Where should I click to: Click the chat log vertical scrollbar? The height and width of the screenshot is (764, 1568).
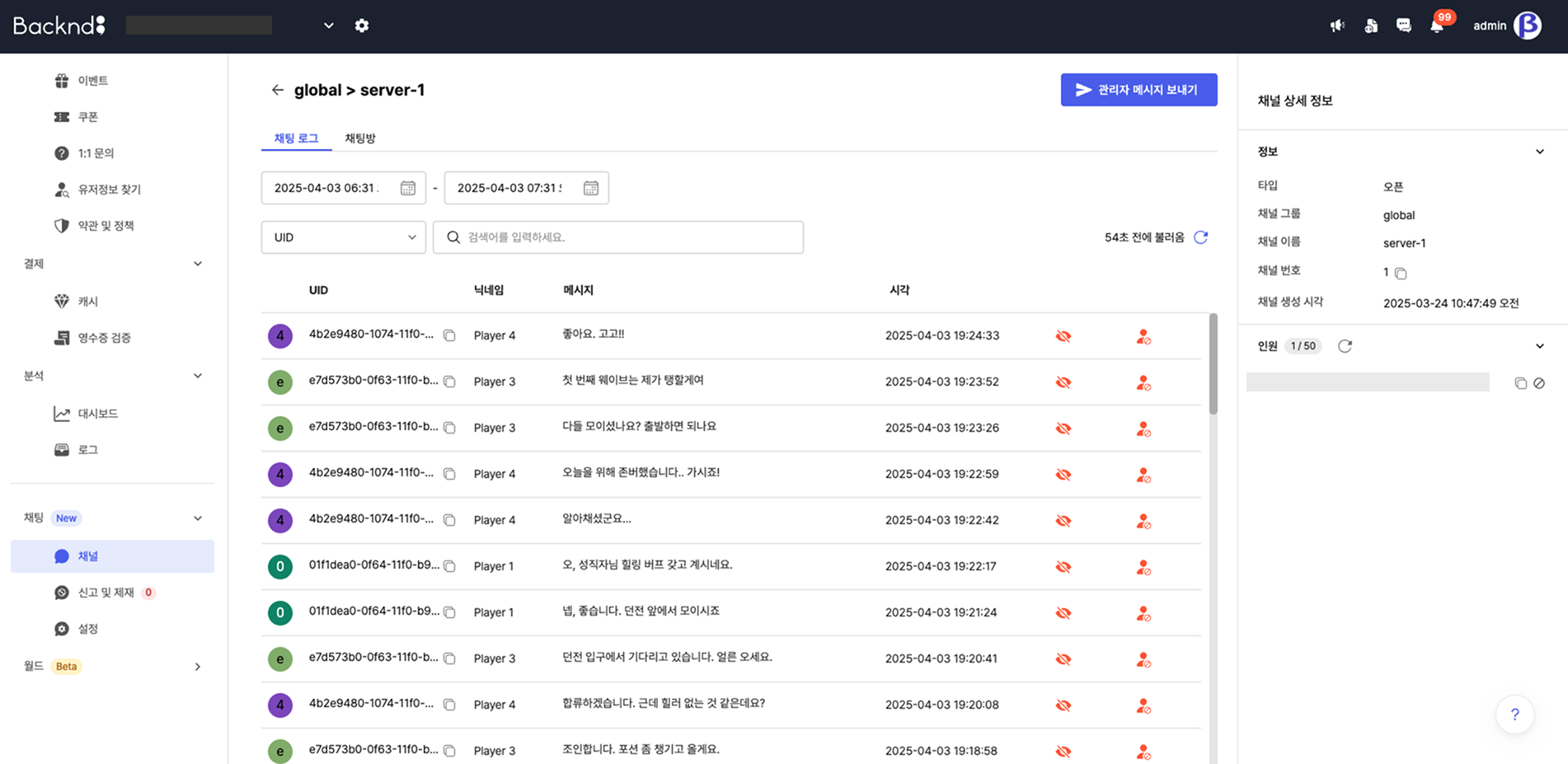click(1213, 363)
